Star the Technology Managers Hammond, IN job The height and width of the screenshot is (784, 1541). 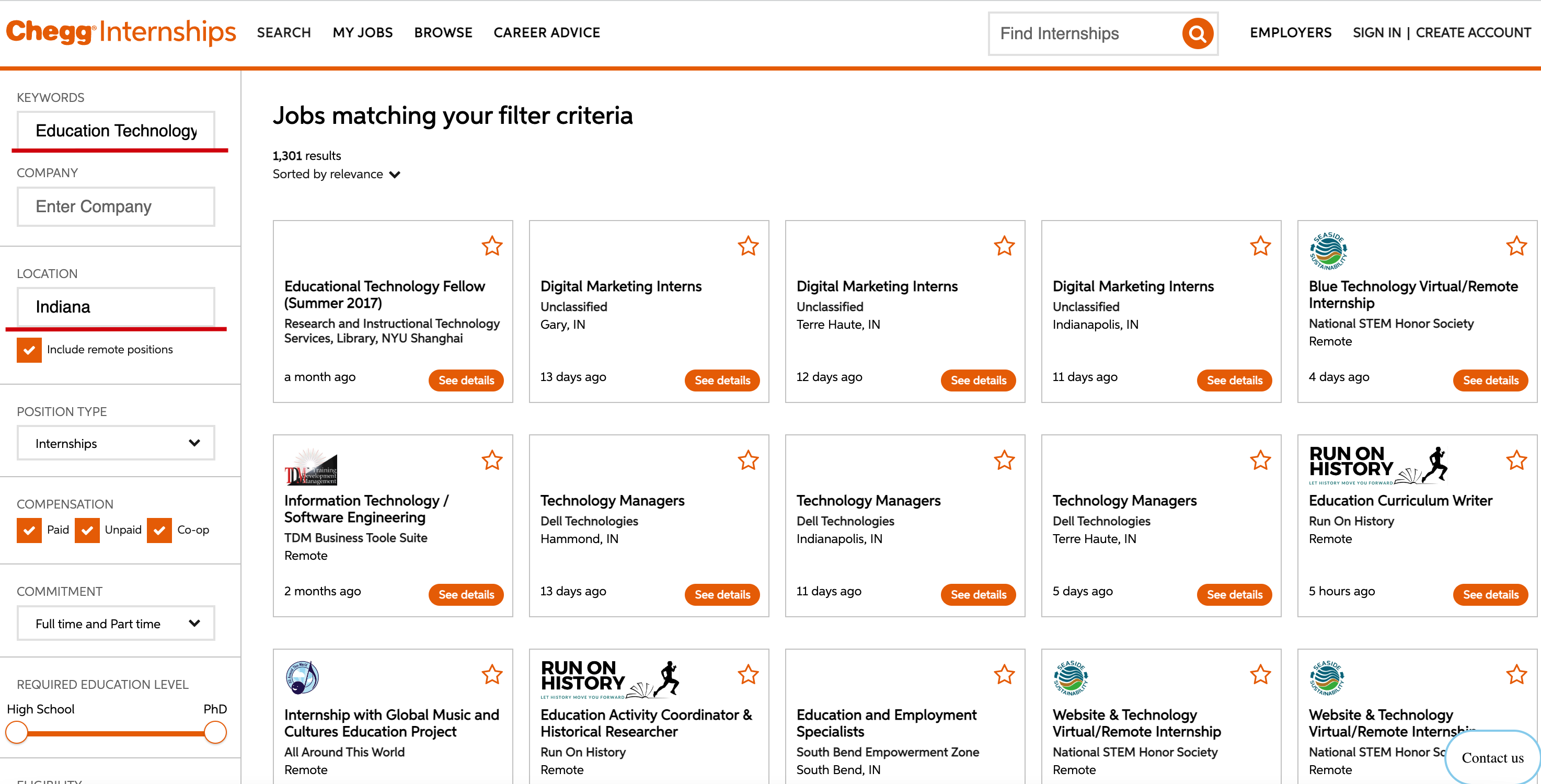tap(748, 460)
